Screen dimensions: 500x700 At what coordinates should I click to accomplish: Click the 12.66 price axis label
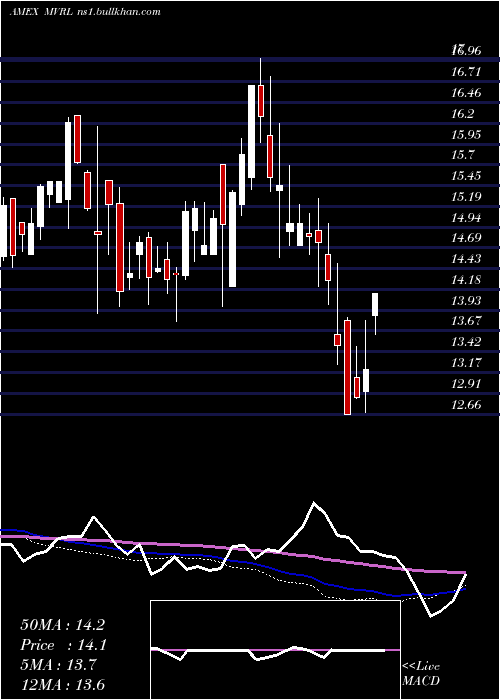coord(466,405)
